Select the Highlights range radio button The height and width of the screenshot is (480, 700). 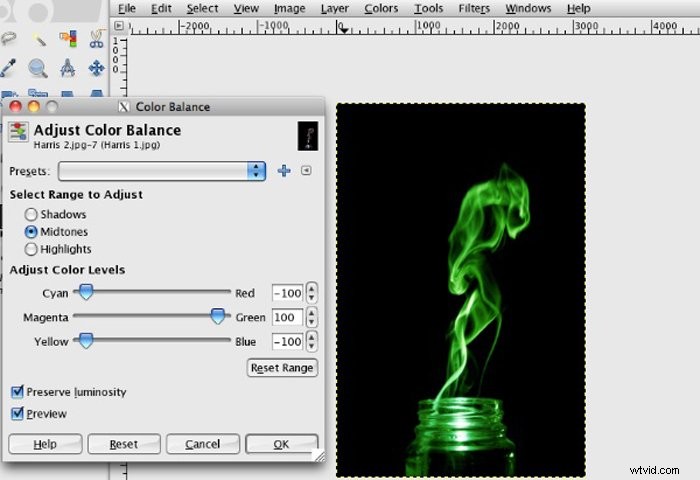tap(31, 249)
